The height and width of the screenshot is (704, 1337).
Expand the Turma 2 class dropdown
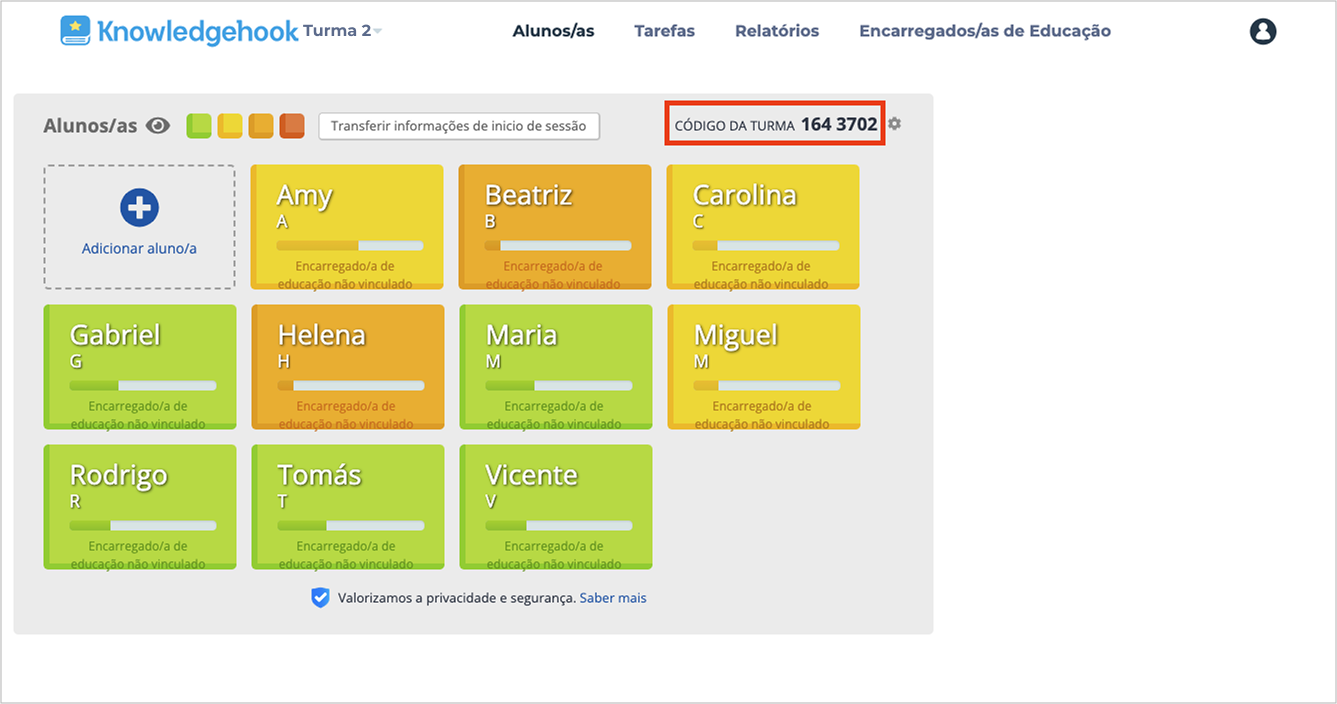(342, 31)
